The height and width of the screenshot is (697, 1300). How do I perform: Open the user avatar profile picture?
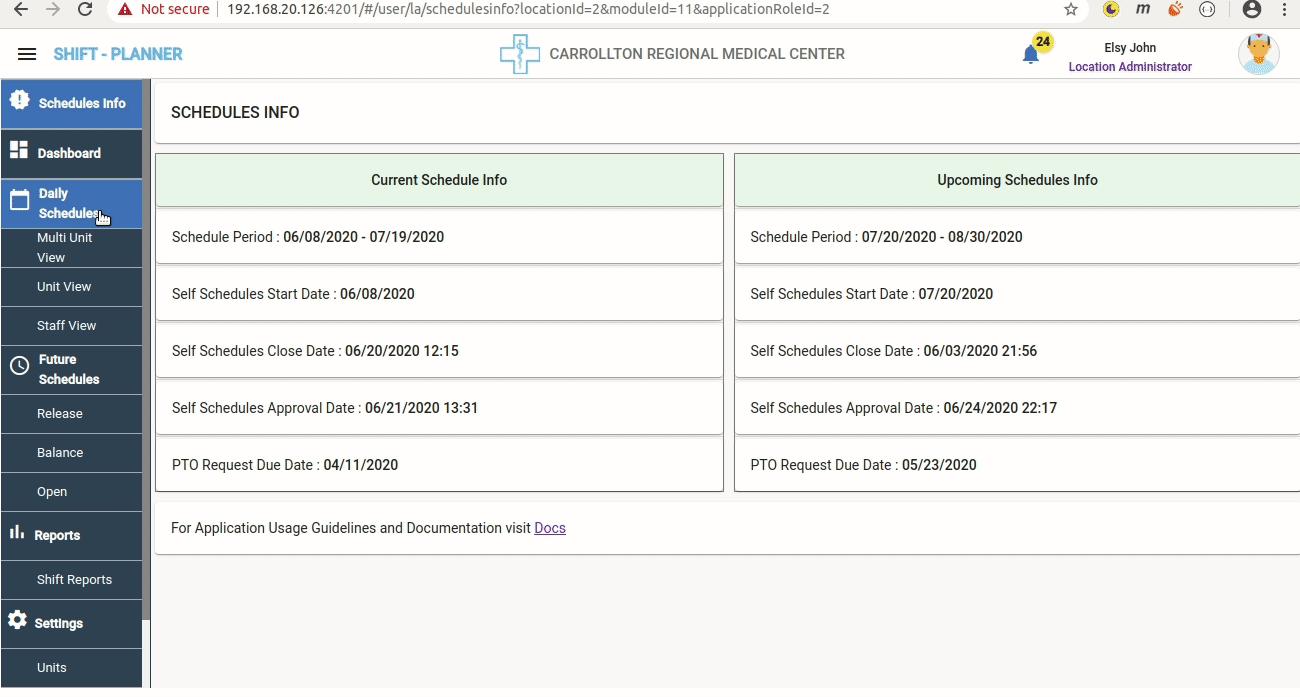(1258, 54)
